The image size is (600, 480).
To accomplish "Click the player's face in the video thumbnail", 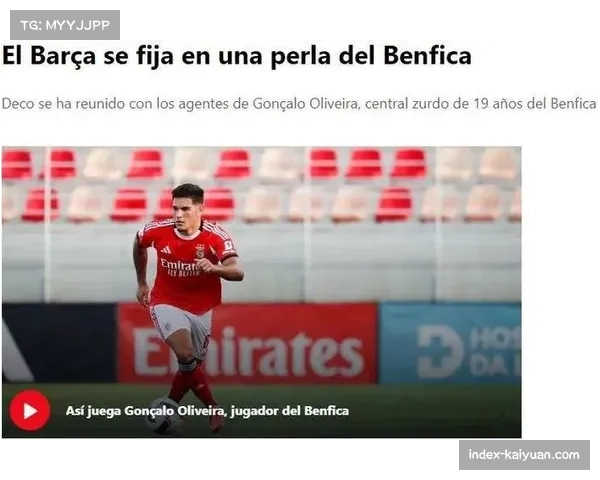I will (x=187, y=212).
